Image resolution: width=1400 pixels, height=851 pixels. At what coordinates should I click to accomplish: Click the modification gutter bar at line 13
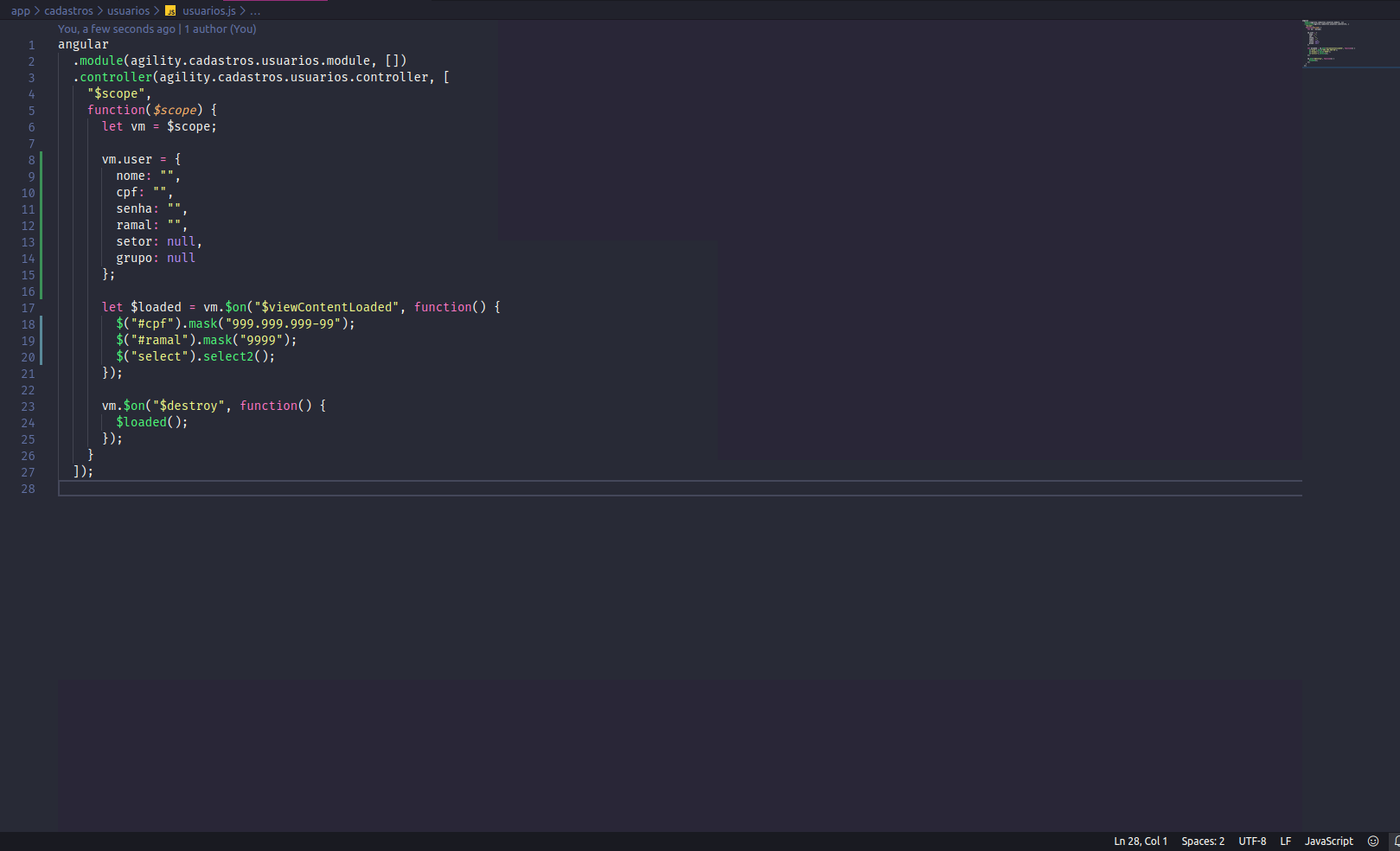(41, 242)
